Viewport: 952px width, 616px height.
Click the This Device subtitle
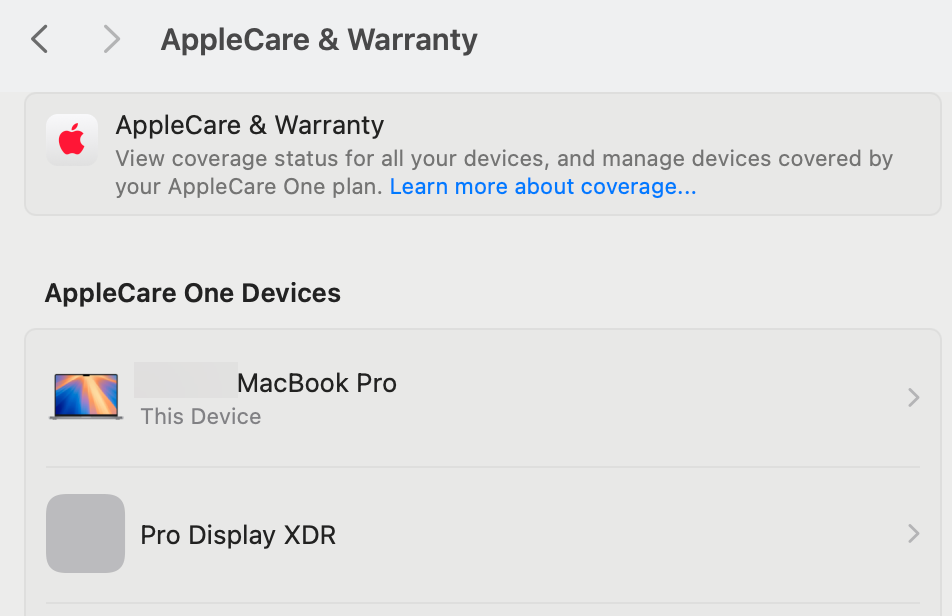pos(201,417)
